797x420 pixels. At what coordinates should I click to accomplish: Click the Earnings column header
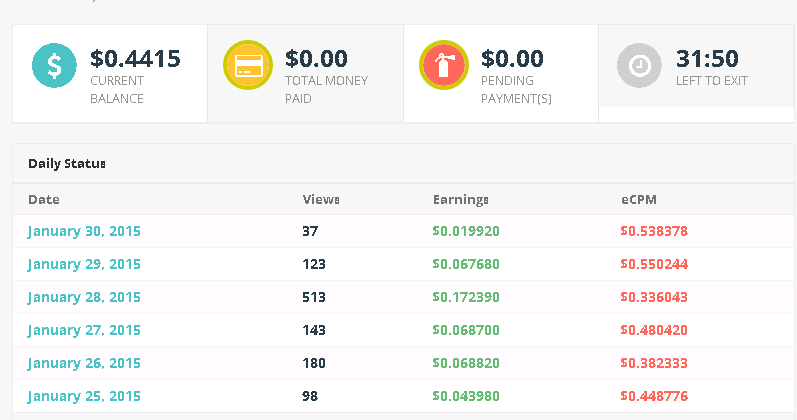pyautogui.click(x=460, y=199)
